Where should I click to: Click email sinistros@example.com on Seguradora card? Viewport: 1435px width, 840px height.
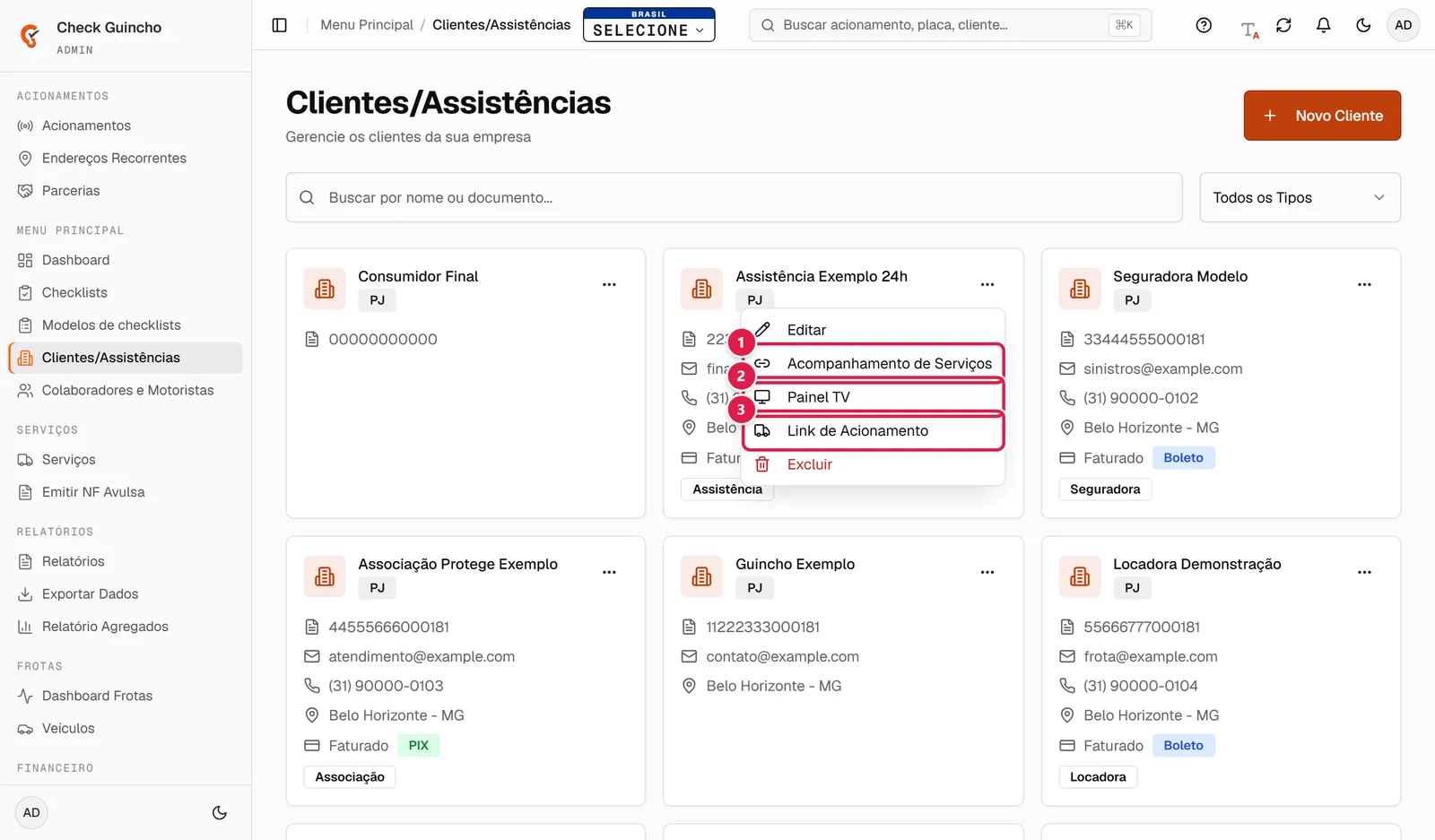pos(1162,368)
